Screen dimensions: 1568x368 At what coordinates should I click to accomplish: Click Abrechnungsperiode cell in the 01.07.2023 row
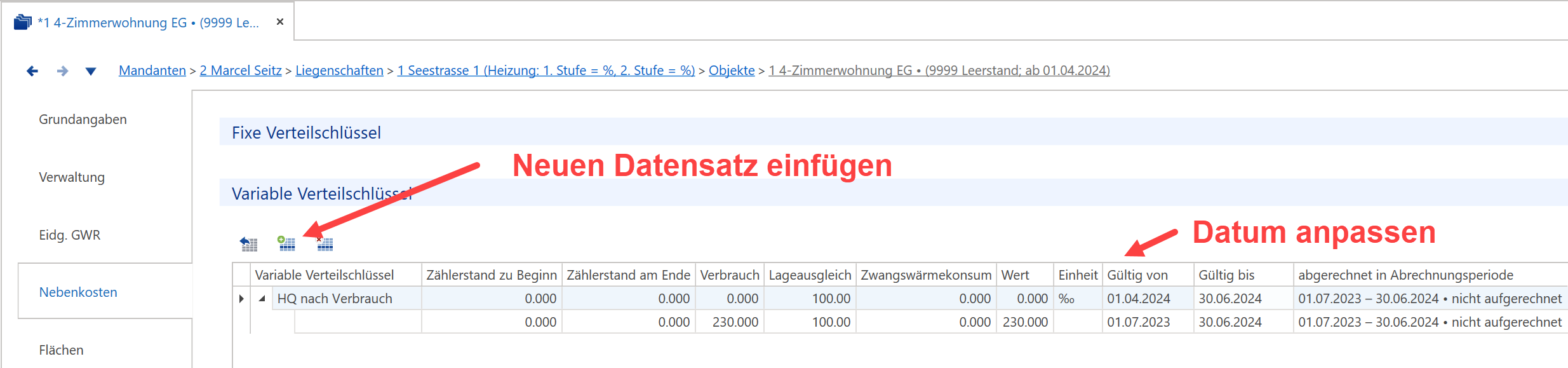[1431, 322]
